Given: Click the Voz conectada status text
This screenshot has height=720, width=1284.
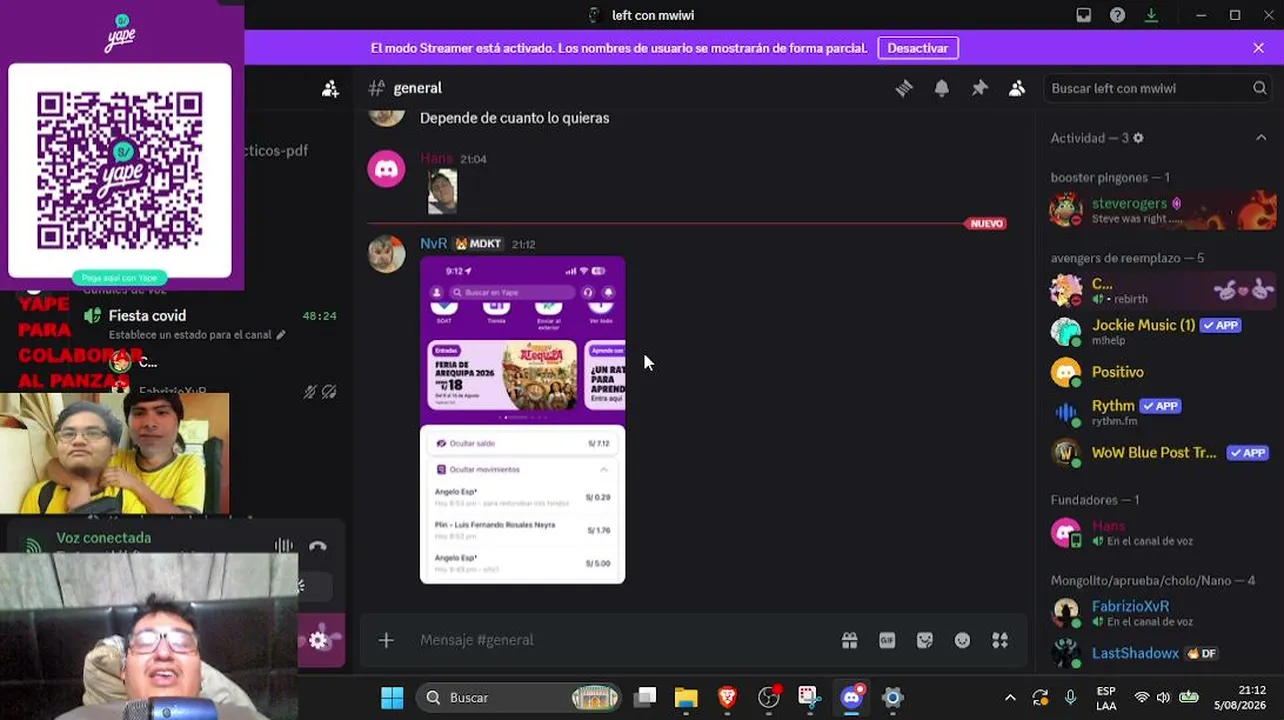Looking at the screenshot, I should coord(104,538).
